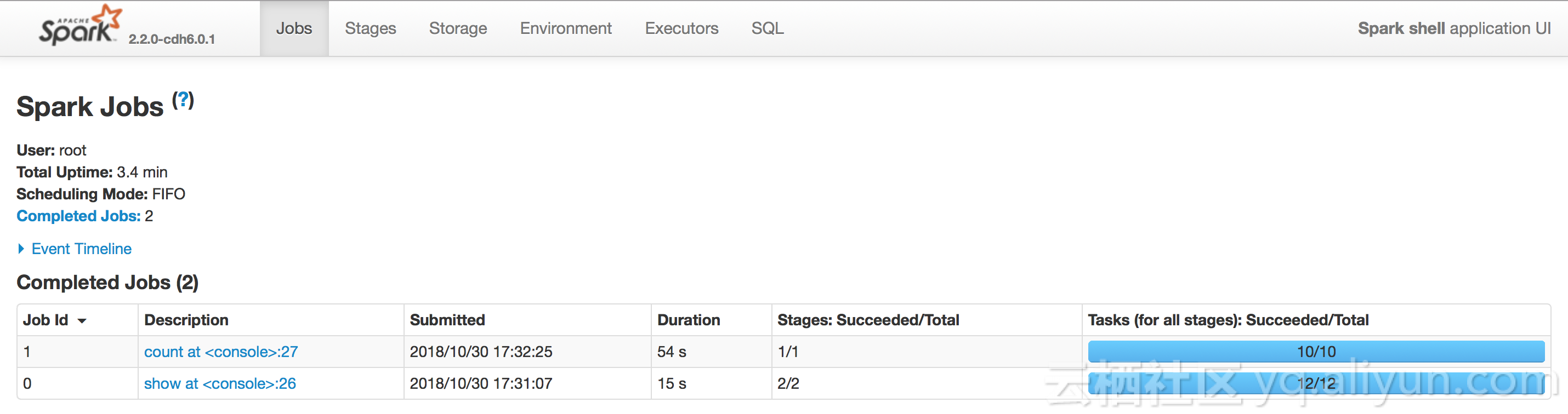Click the 12/12 tasks progress bar
This screenshot has height=414, width=1568.
[x=1316, y=383]
